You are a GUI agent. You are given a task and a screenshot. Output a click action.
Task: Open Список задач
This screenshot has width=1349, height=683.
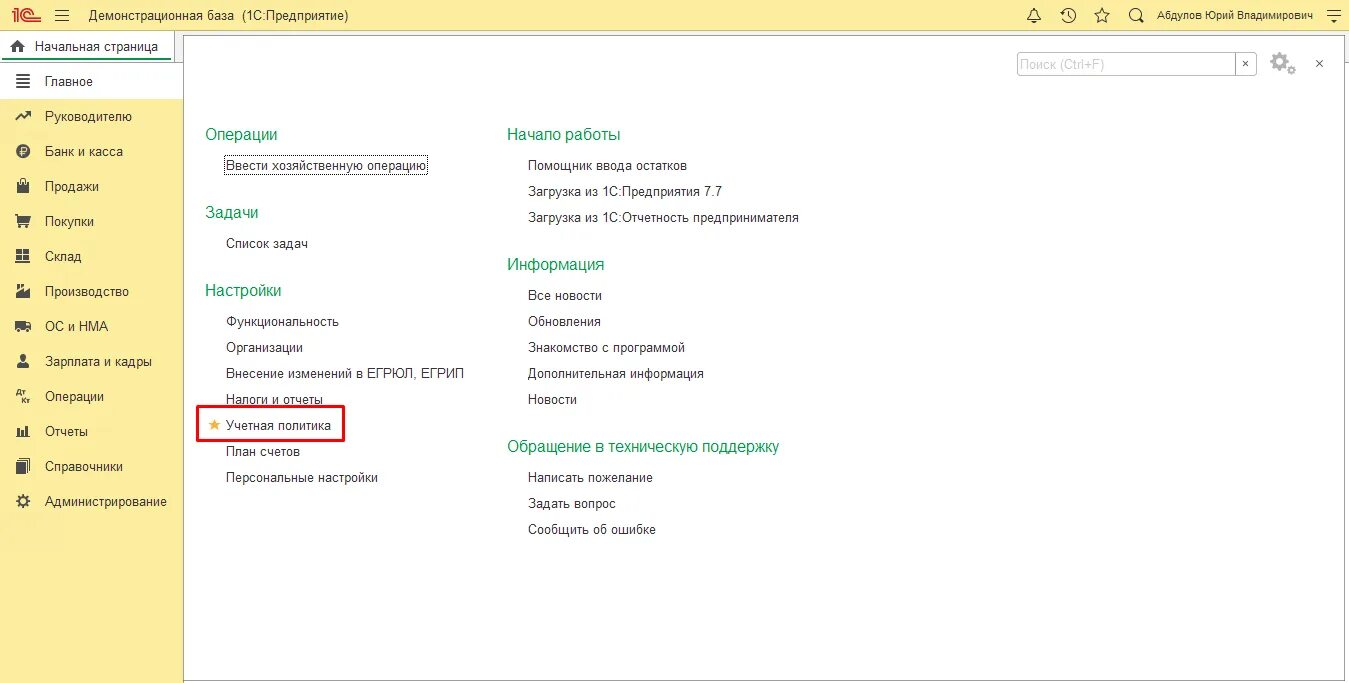pos(267,244)
